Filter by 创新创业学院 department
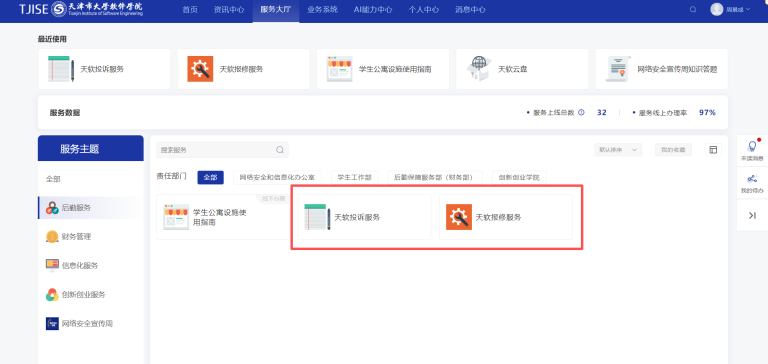 pos(519,177)
